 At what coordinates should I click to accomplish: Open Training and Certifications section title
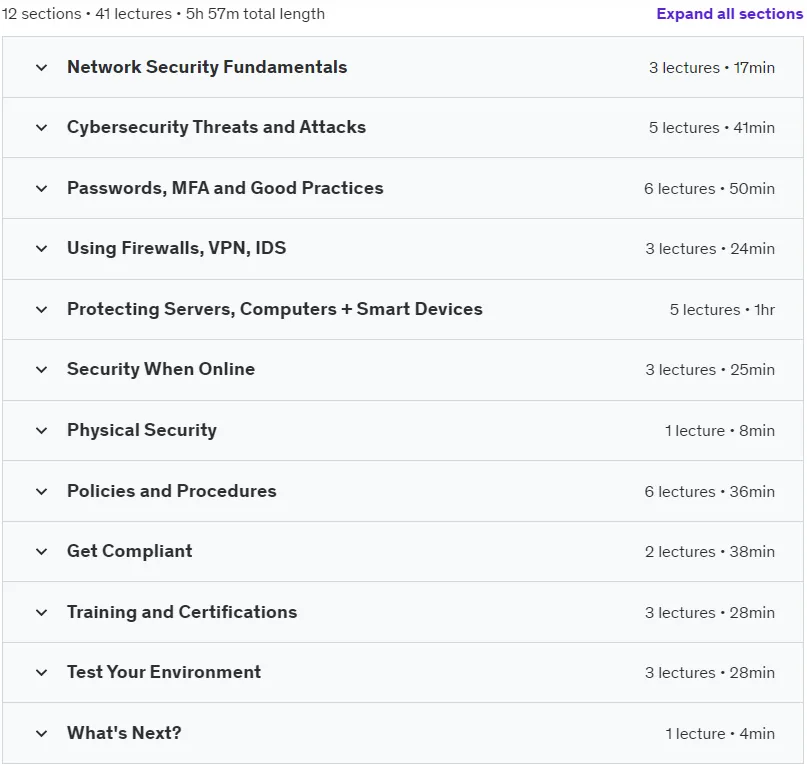point(182,612)
